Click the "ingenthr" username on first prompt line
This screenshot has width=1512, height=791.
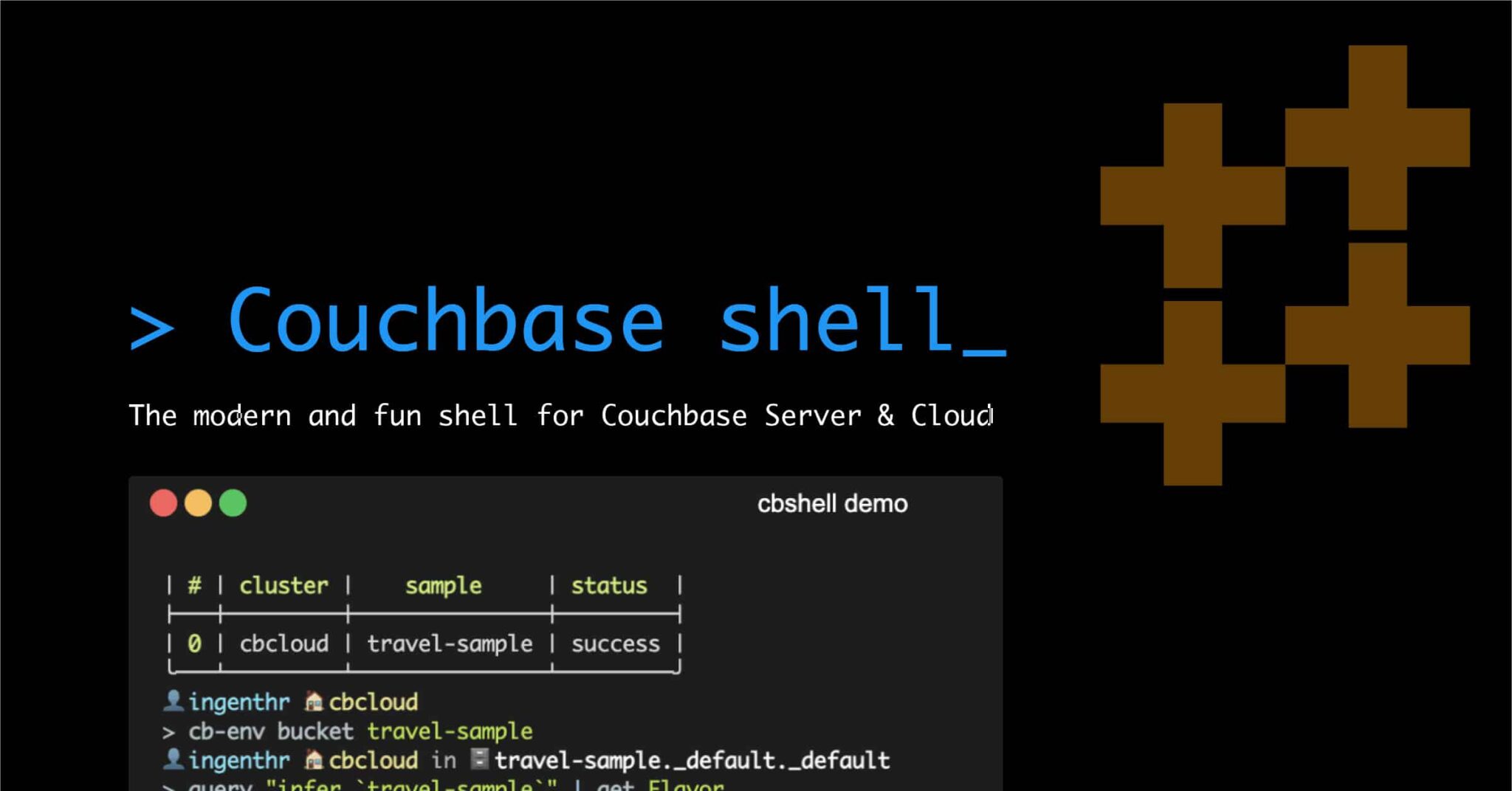tap(239, 702)
